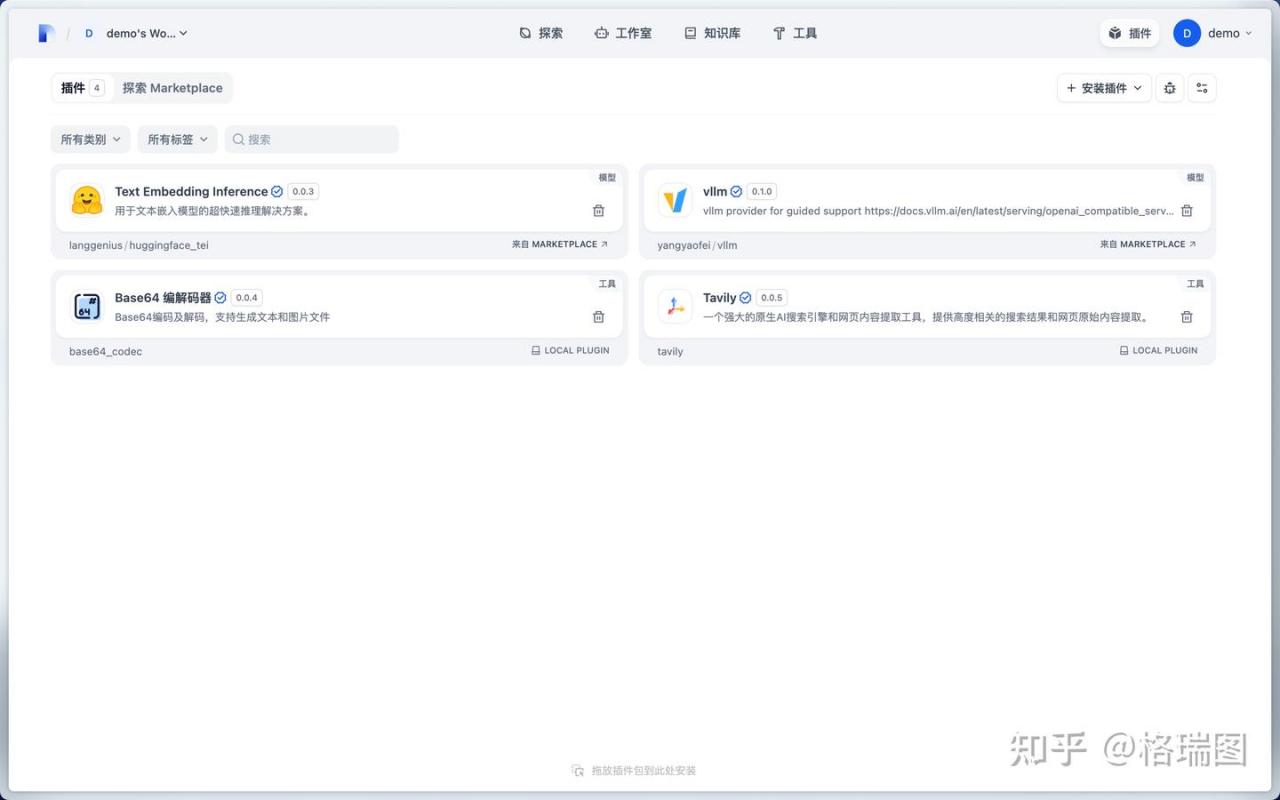
Task: Click the tavily identifier text in footer
Action: (670, 351)
